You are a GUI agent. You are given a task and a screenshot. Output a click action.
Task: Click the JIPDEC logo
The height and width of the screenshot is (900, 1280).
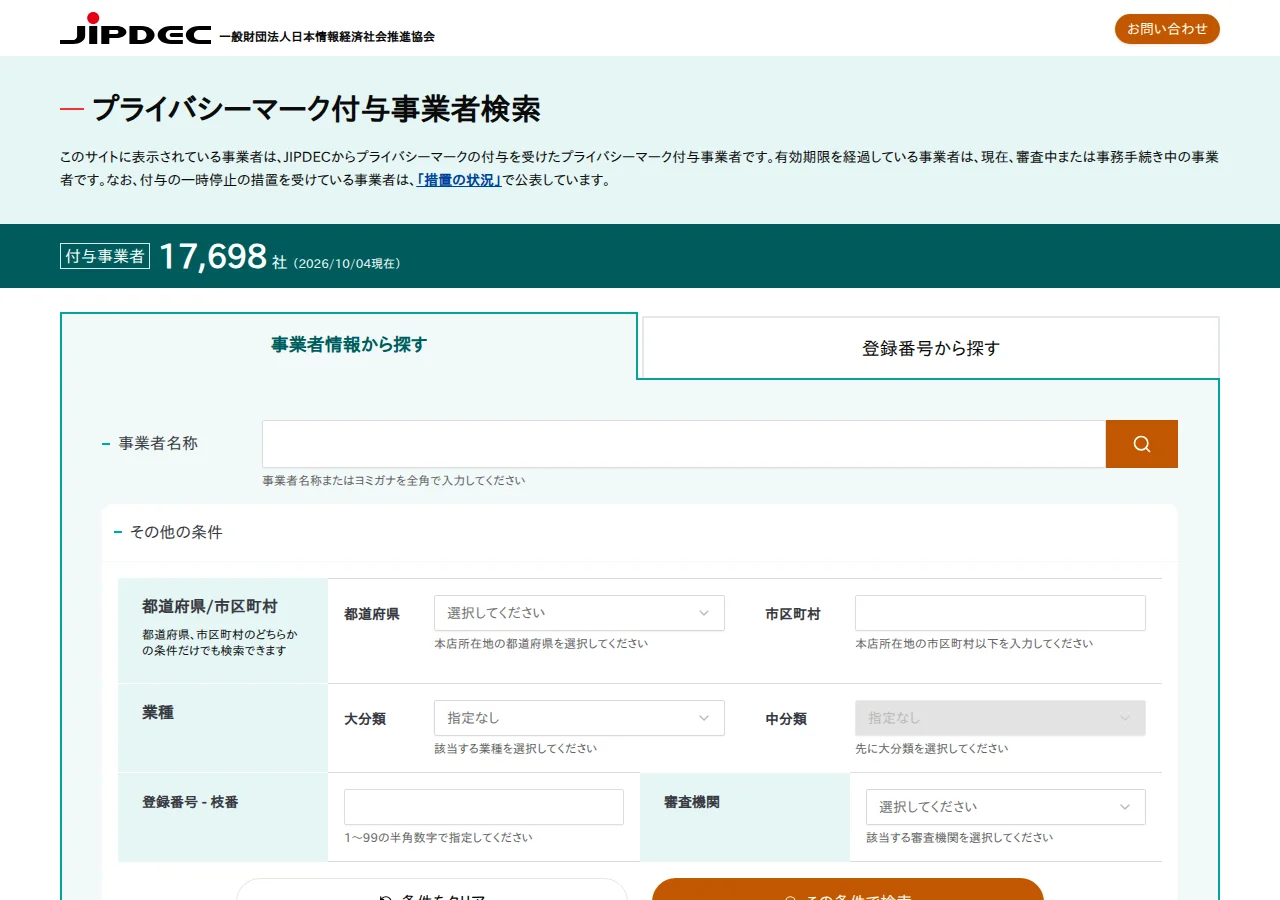(135, 29)
